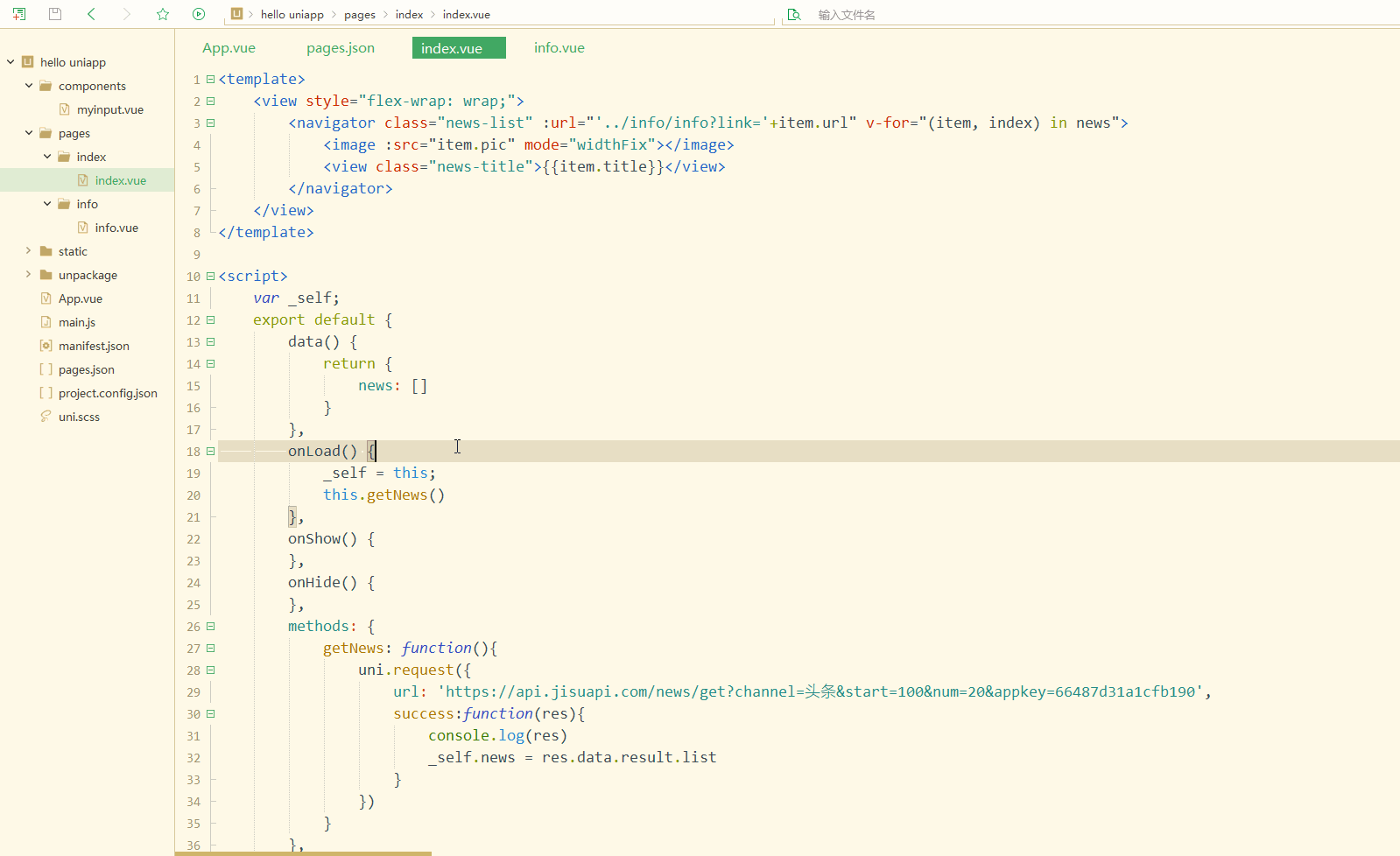The image size is (1400, 856).
Task: Fold the onLoad block at line 18
Action: point(210,452)
